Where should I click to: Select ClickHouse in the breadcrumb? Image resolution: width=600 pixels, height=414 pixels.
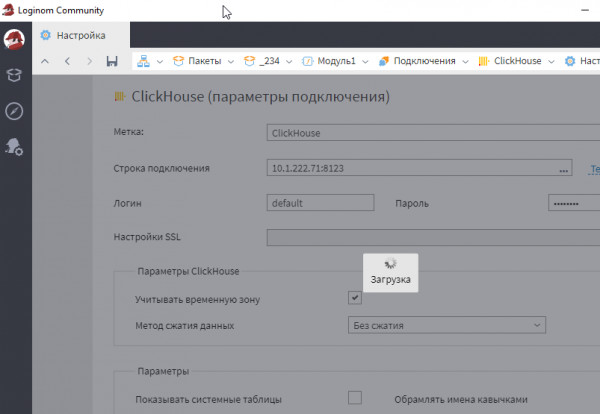point(517,61)
